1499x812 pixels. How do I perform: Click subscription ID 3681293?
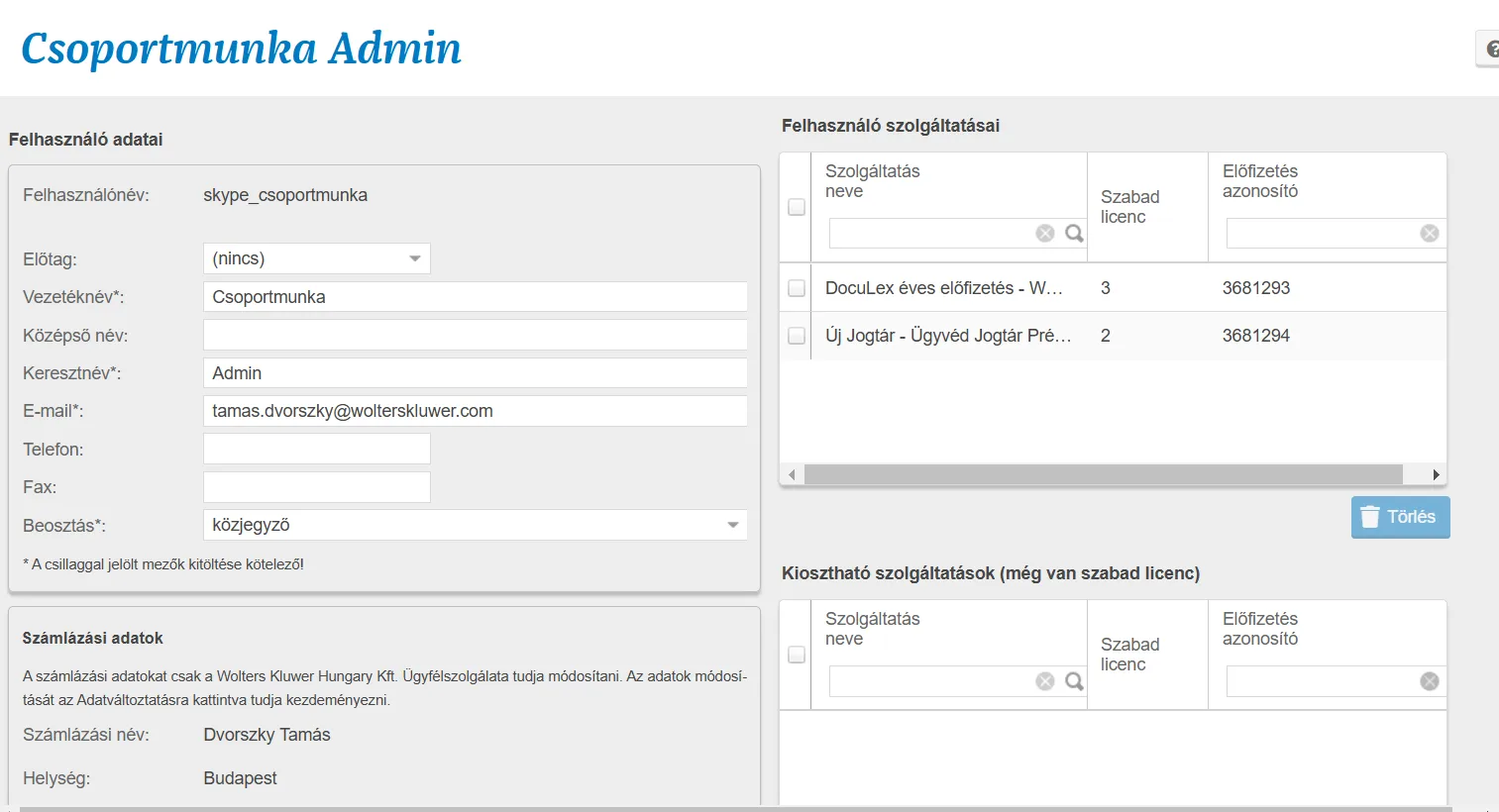1256,288
